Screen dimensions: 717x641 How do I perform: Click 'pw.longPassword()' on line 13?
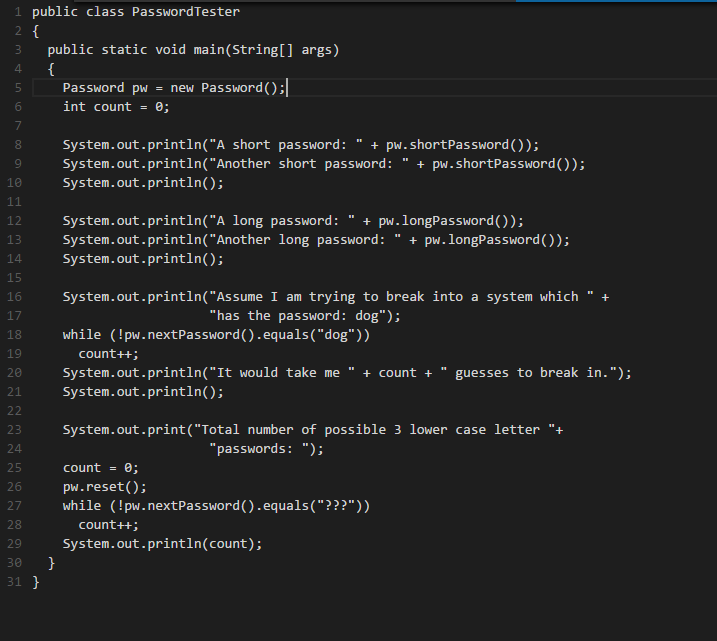[492, 240]
